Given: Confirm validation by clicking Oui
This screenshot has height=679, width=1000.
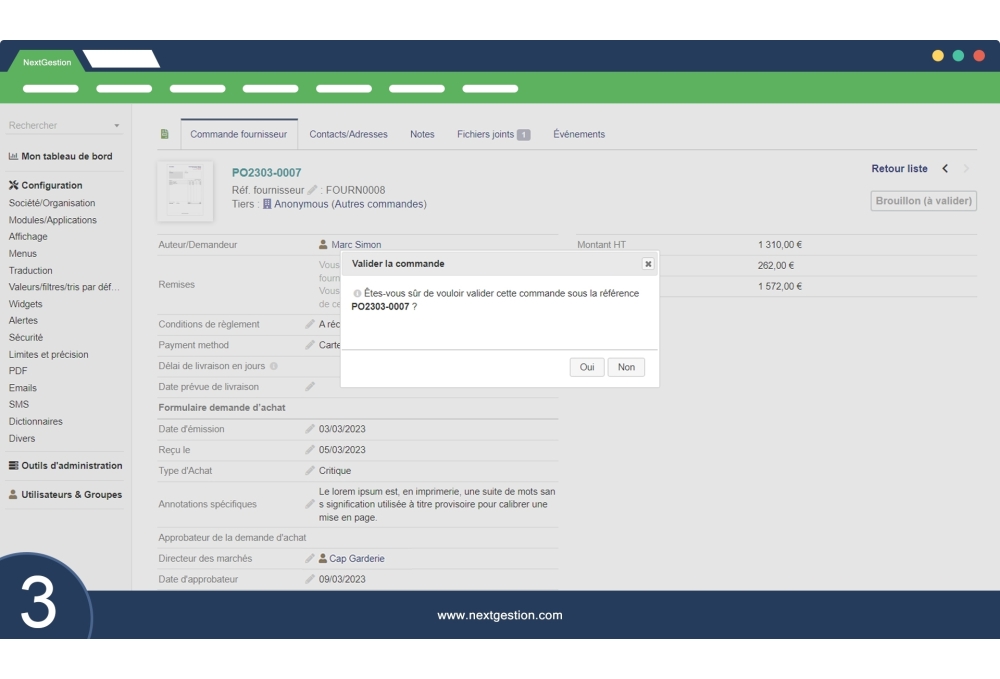Looking at the screenshot, I should [x=587, y=367].
